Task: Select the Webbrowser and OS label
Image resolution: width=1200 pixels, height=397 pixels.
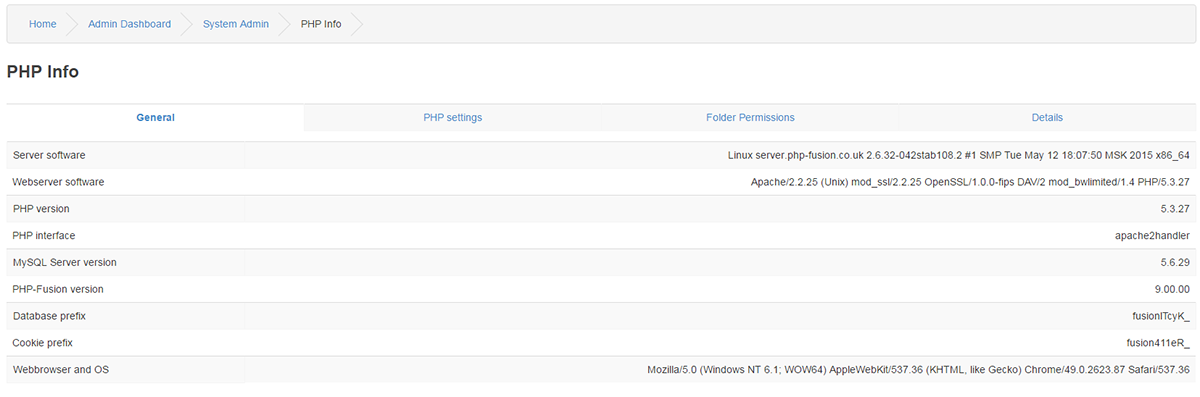Action: [x=61, y=370]
